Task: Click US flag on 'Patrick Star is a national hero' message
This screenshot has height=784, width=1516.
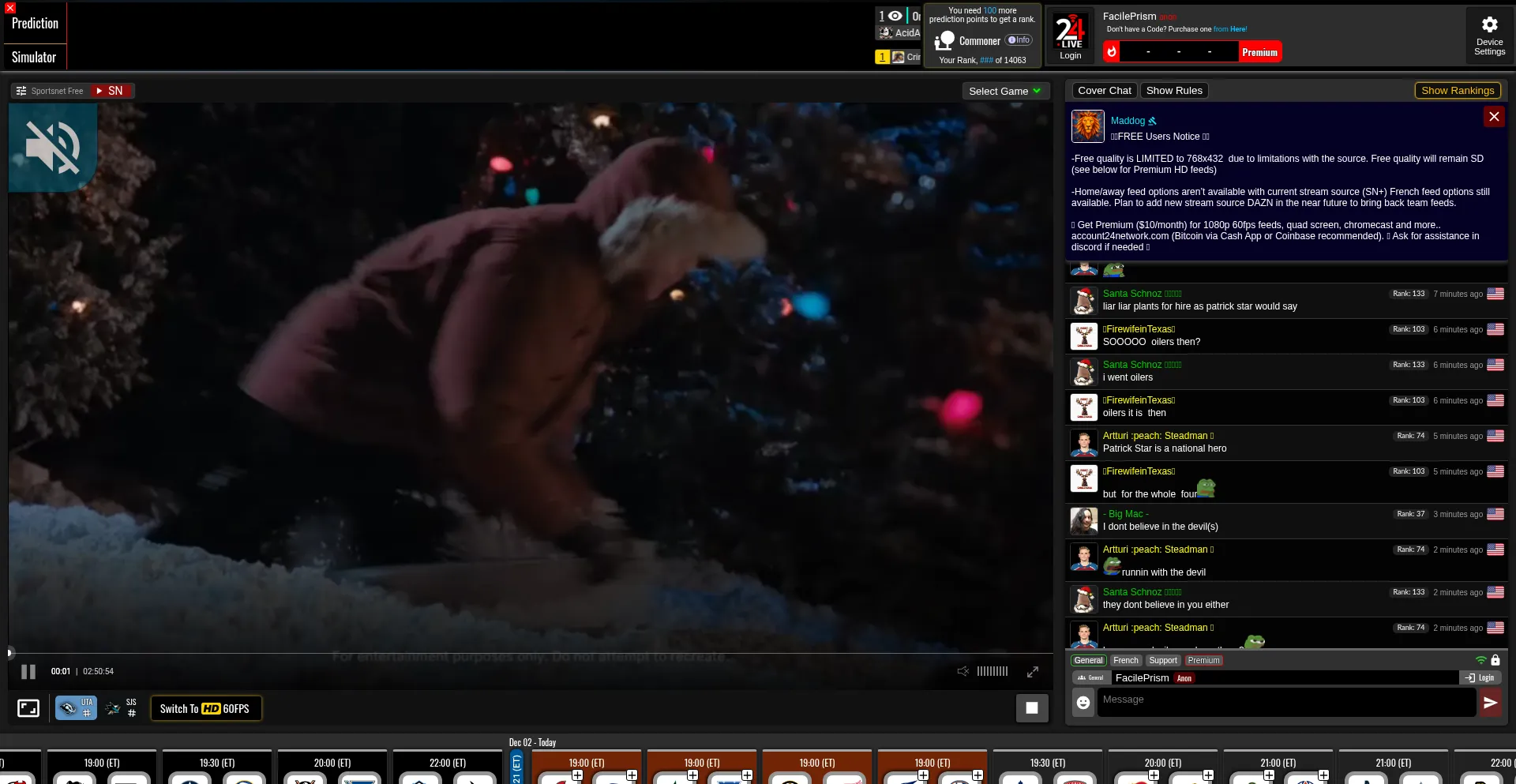Action: pyautogui.click(x=1495, y=436)
